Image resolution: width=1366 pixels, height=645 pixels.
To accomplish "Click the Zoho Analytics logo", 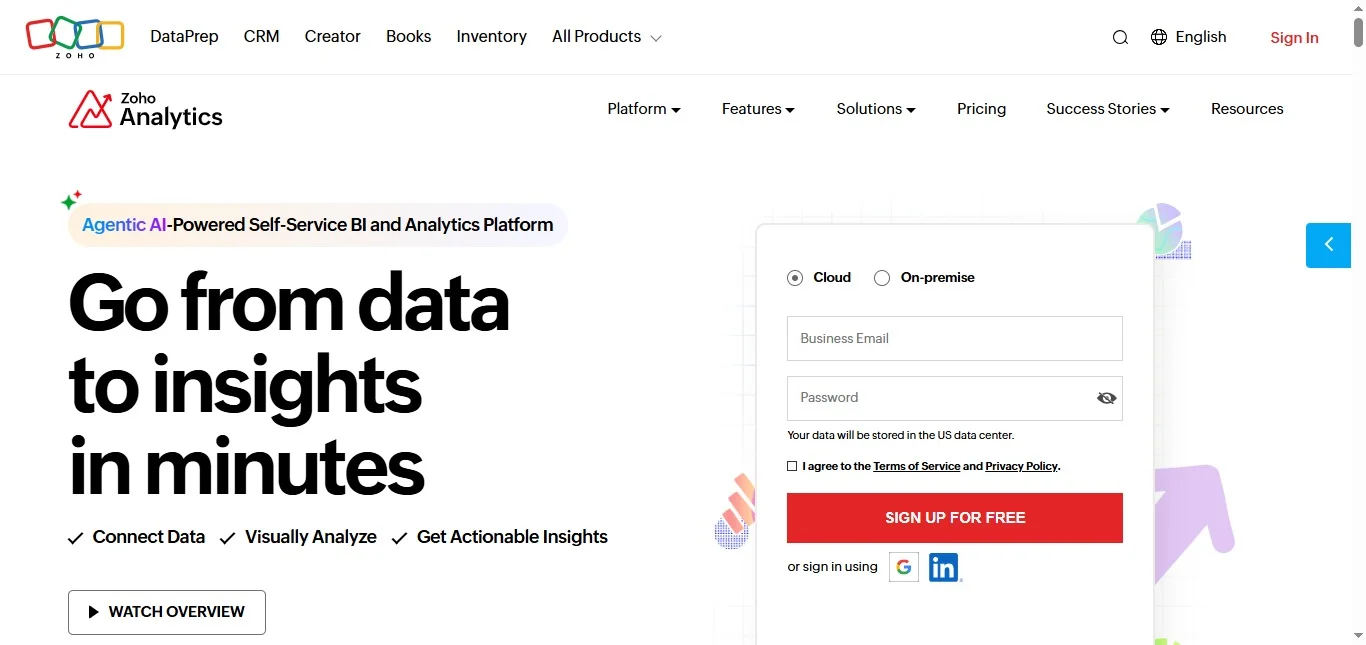I will (x=146, y=109).
